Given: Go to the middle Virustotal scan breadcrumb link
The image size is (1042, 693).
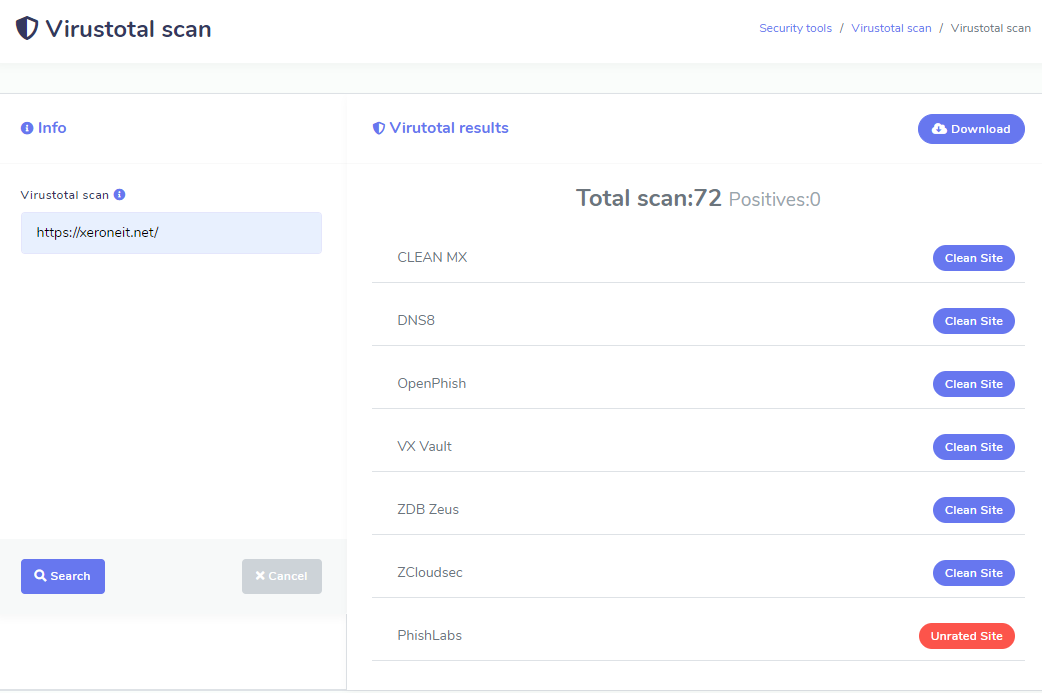Looking at the screenshot, I should pyautogui.click(x=891, y=28).
